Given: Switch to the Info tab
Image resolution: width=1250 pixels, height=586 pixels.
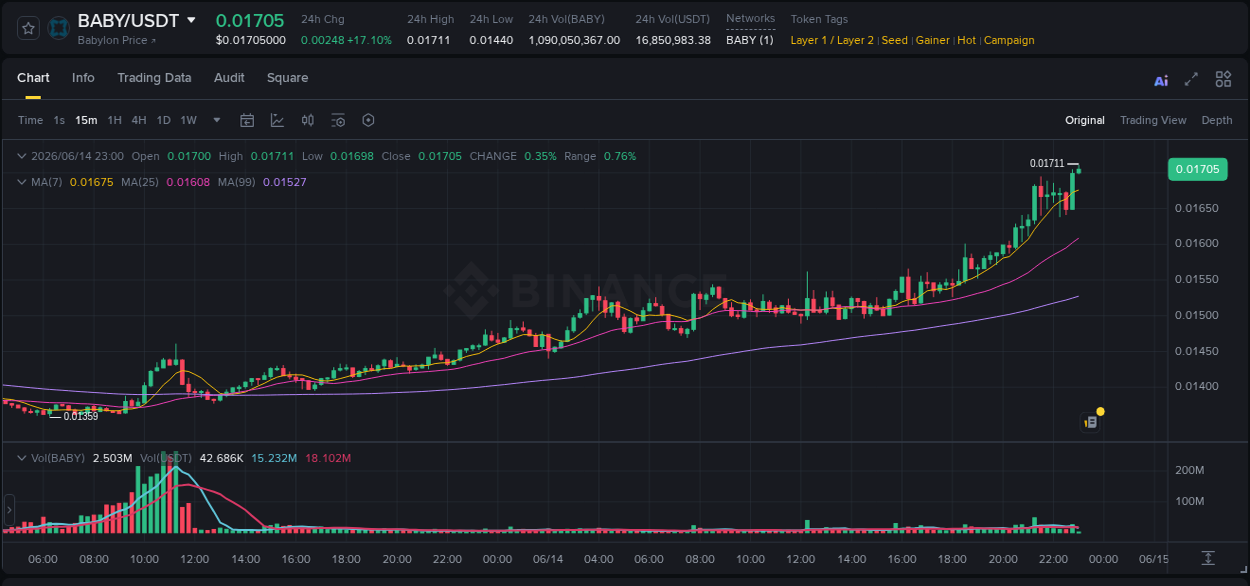Looking at the screenshot, I should pos(83,78).
